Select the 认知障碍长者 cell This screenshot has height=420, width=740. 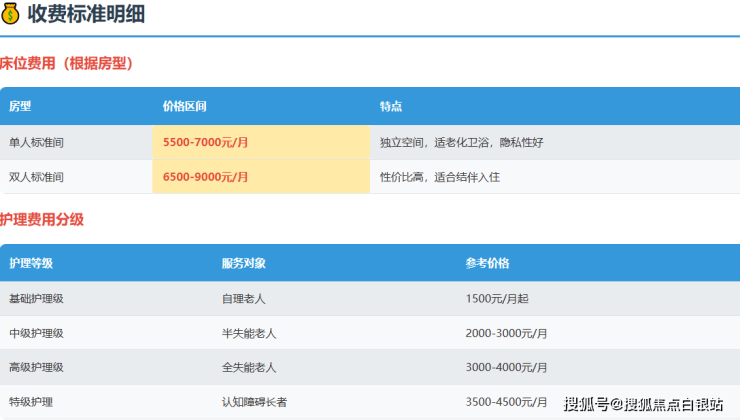click(255, 402)
